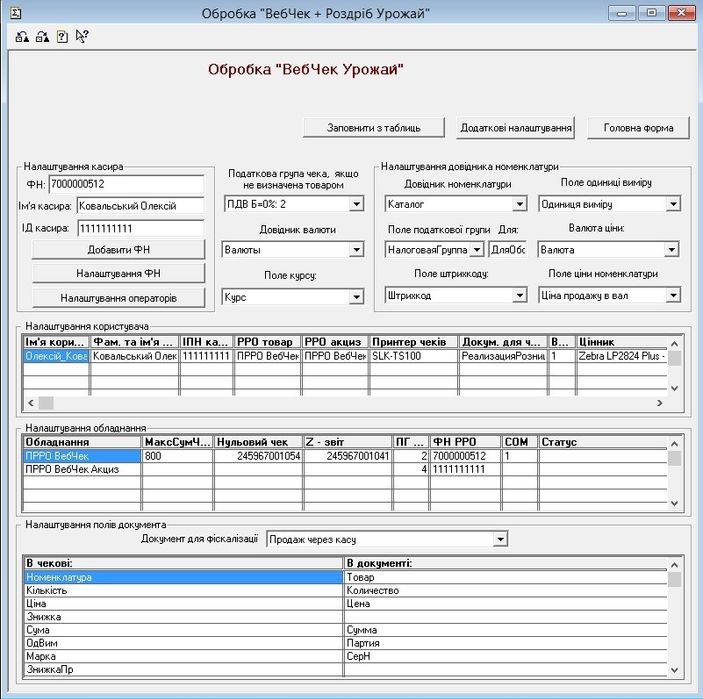Click the Статус column header
Viewport: 703px width, 699px height.
603,442
